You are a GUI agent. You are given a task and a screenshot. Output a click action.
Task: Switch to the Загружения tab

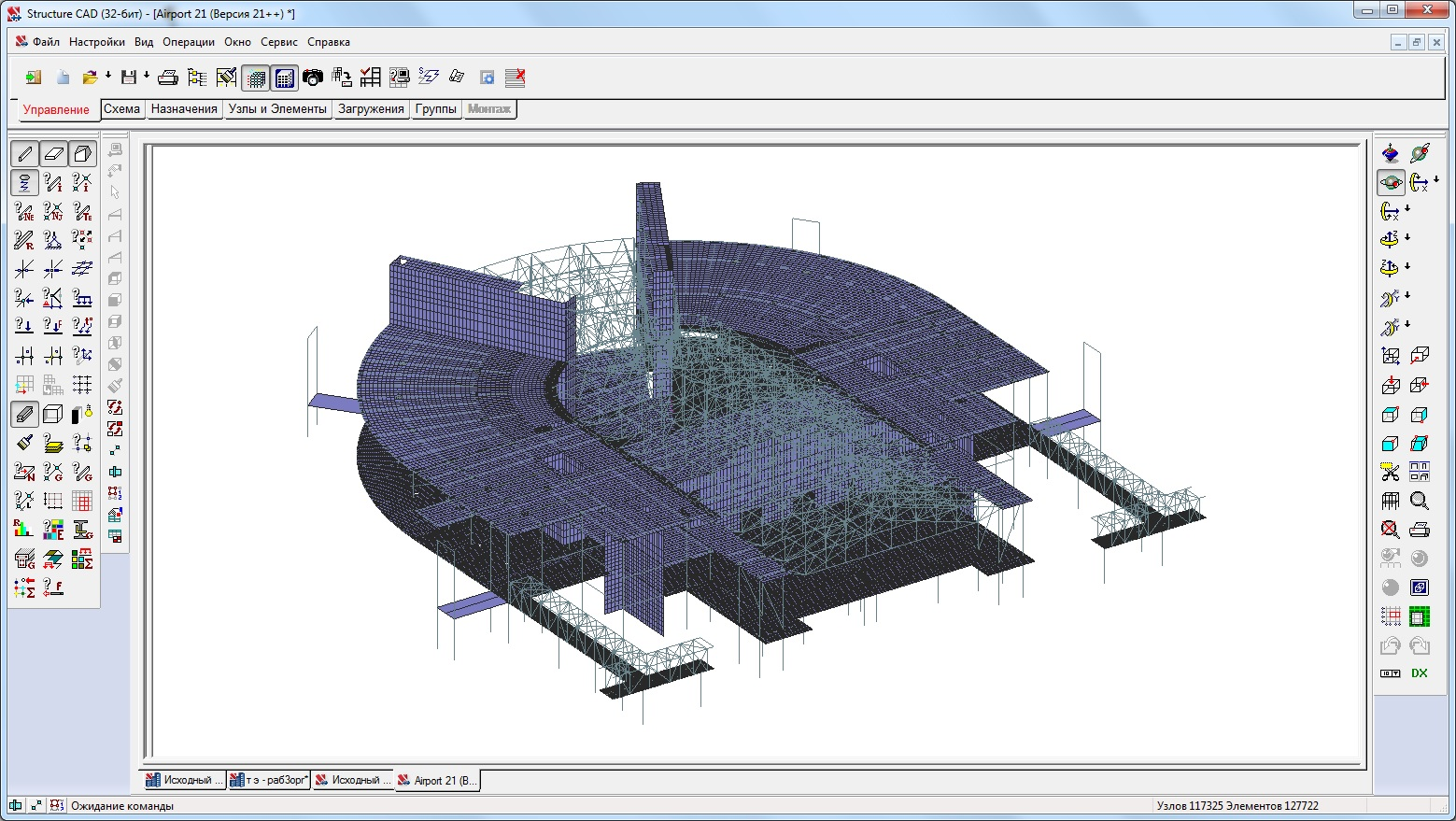(x=371, y=109)
